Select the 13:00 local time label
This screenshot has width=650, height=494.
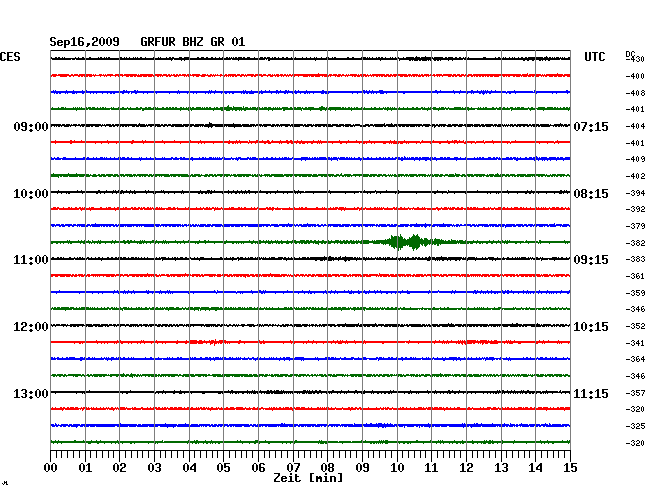[x=31, y=393]
